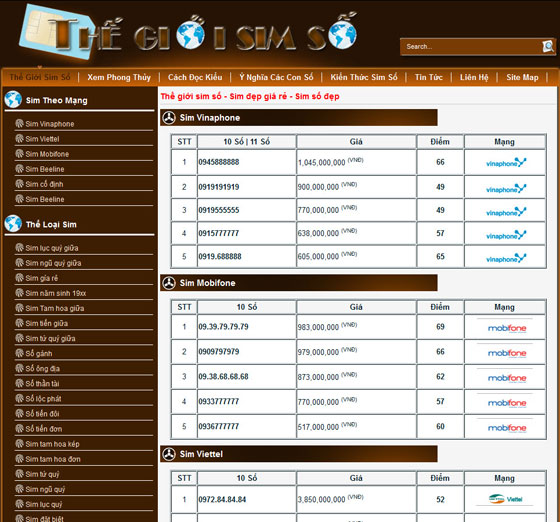The width and height of the screenshot is (560, 522).
Task: Click the globe icon beside Sim Theo Mạng
Action: pos(13,100)
